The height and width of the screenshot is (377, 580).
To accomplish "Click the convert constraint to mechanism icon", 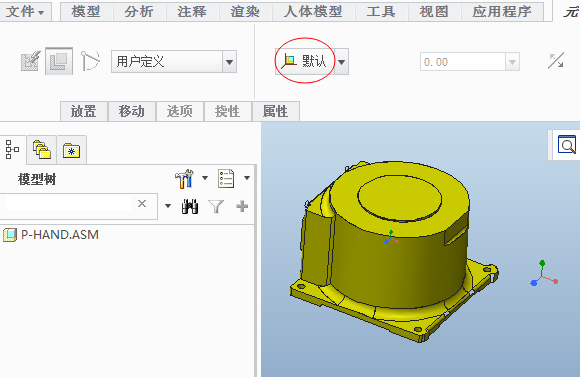I will 90,61.
